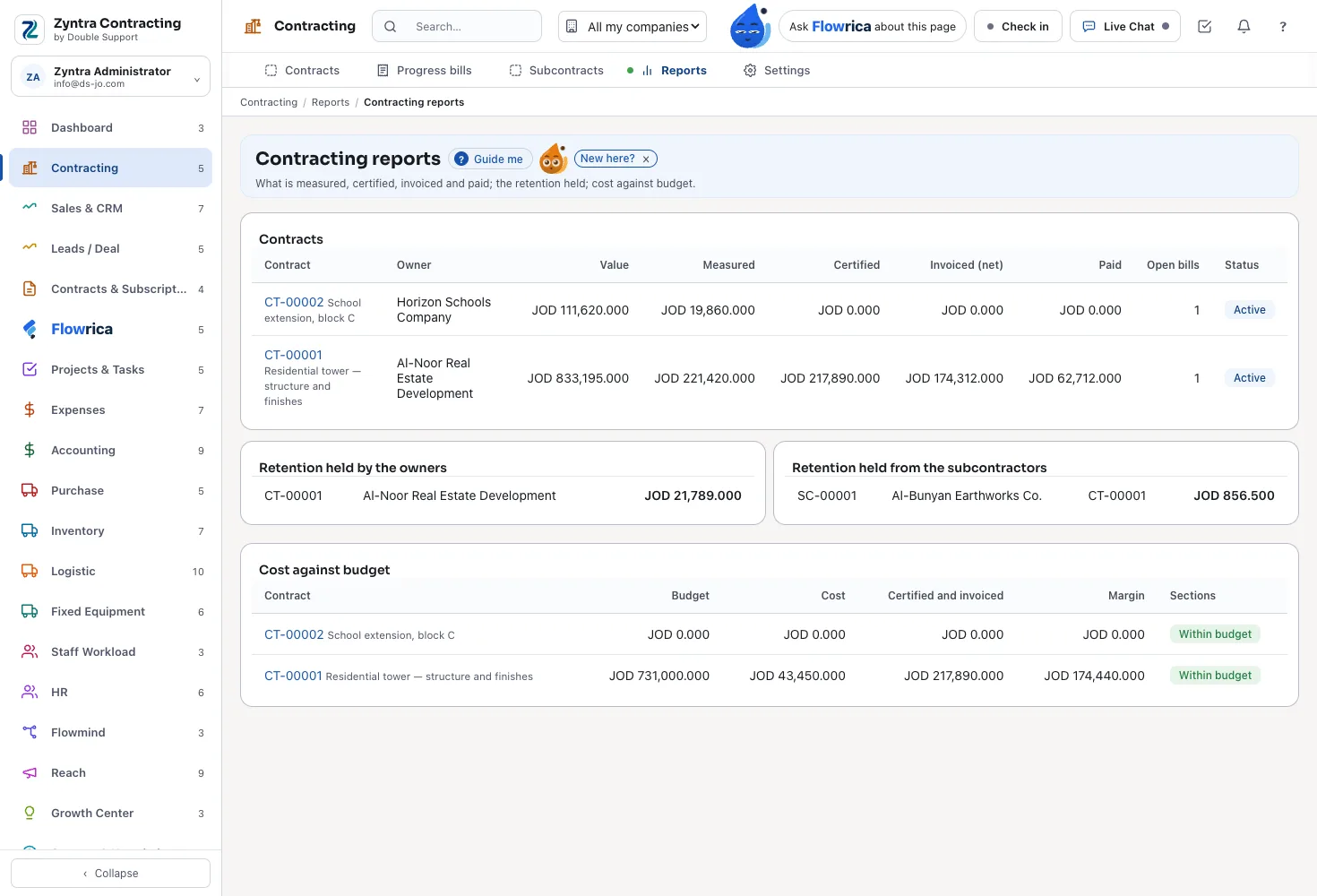The width and height of the screenshot is (1317, 896).
Task: Click measured amount JOD 19,860.000
Action: pos(708,310)
